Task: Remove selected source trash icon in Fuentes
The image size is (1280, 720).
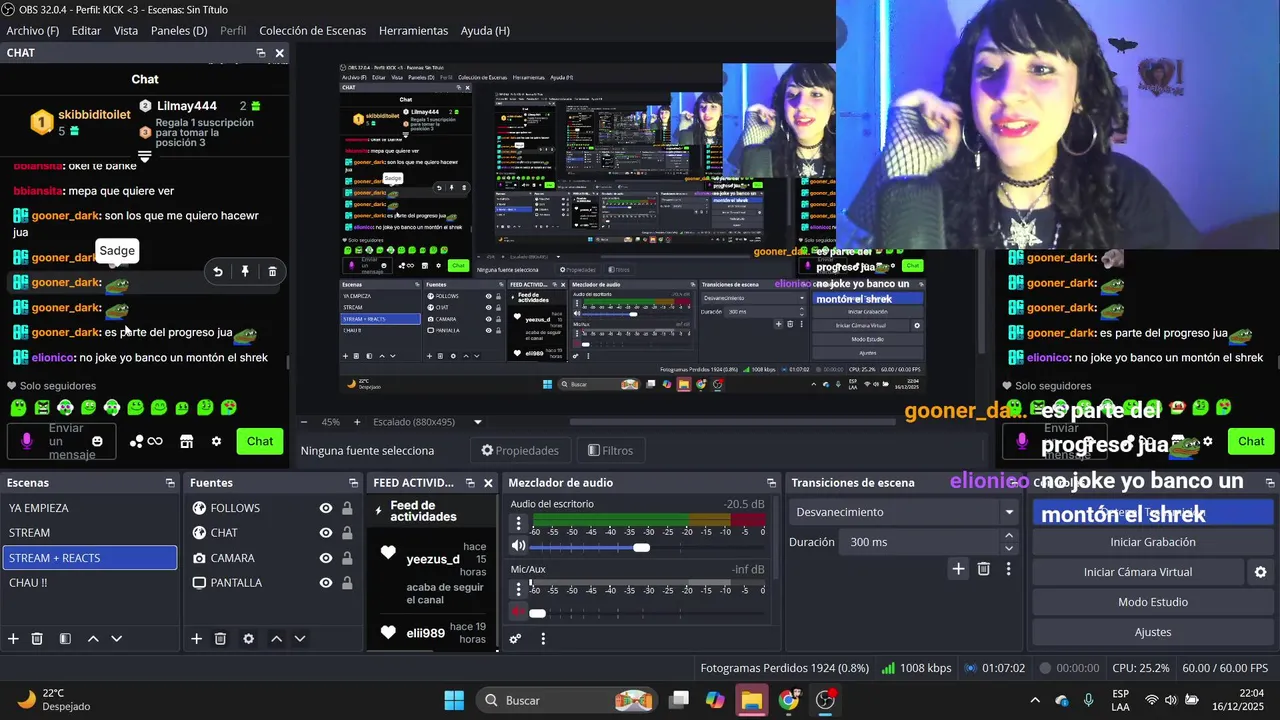Action: click(x=221, y=639)
